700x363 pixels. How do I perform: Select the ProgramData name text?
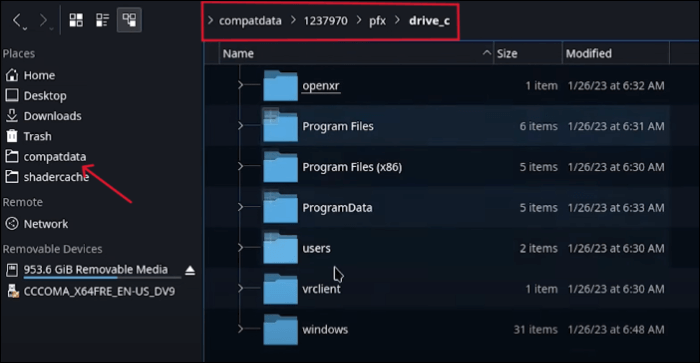pyautogui.click(x=337, y=208)
